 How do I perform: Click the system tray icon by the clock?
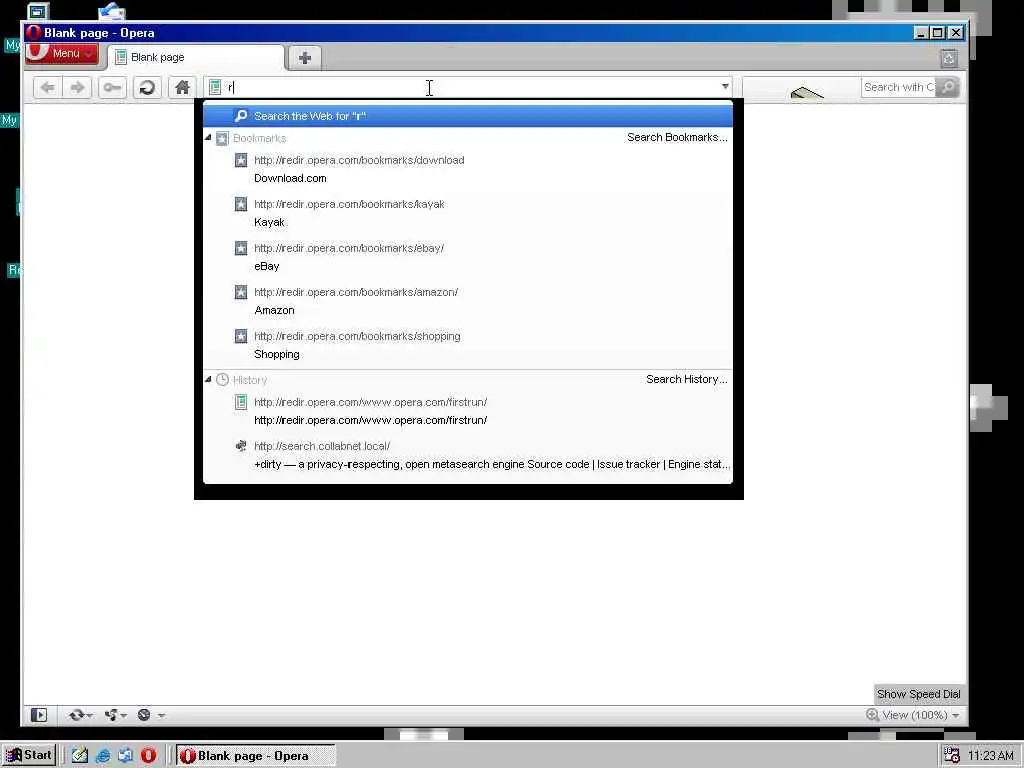point(952,756)
